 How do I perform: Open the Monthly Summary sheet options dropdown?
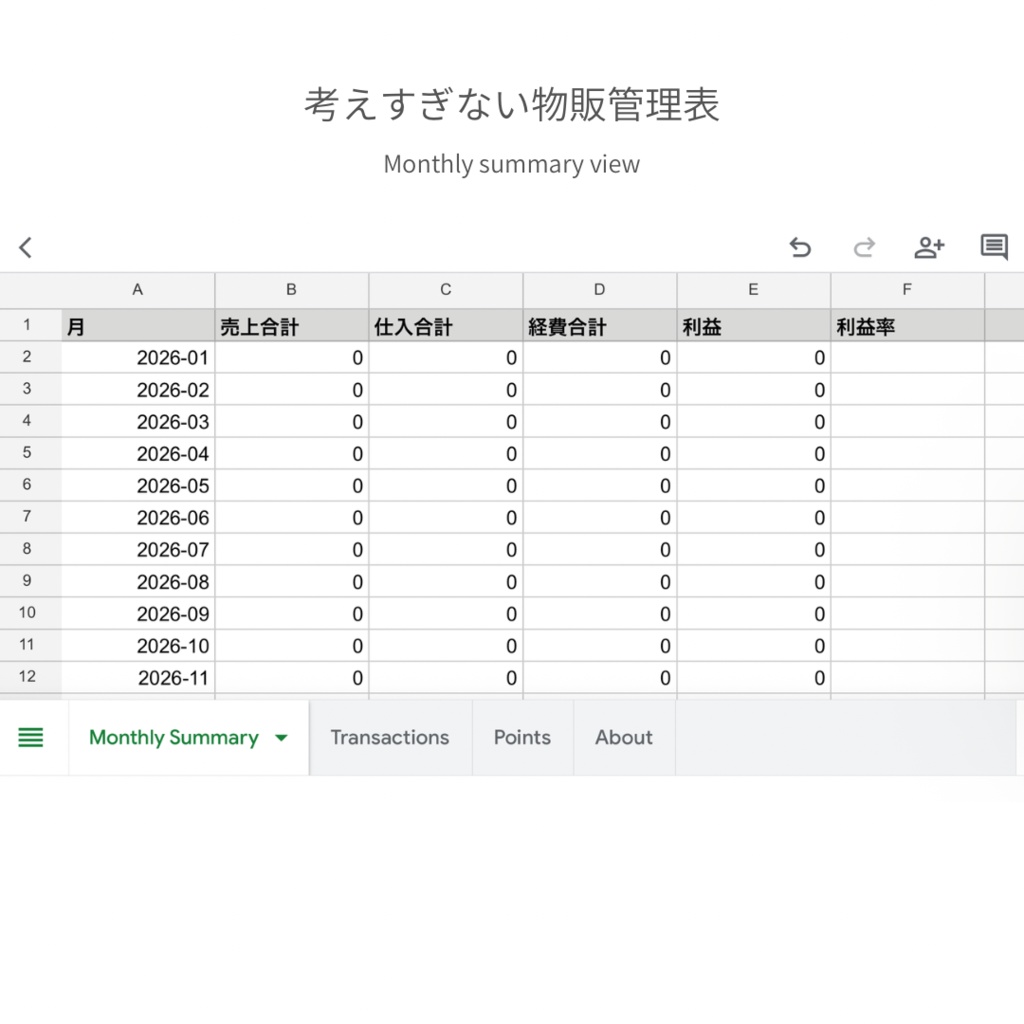pos(281,738)
